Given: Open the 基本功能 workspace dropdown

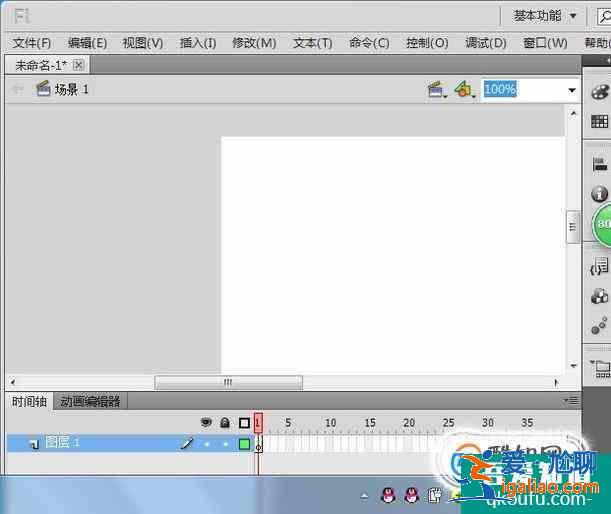Looking at the screenshot, I should 544,16.
